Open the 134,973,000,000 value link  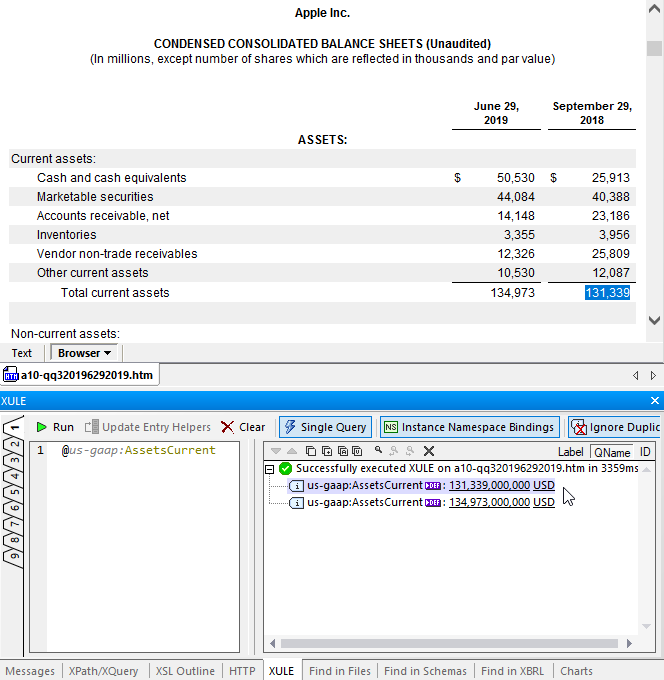tap(489, 502)
